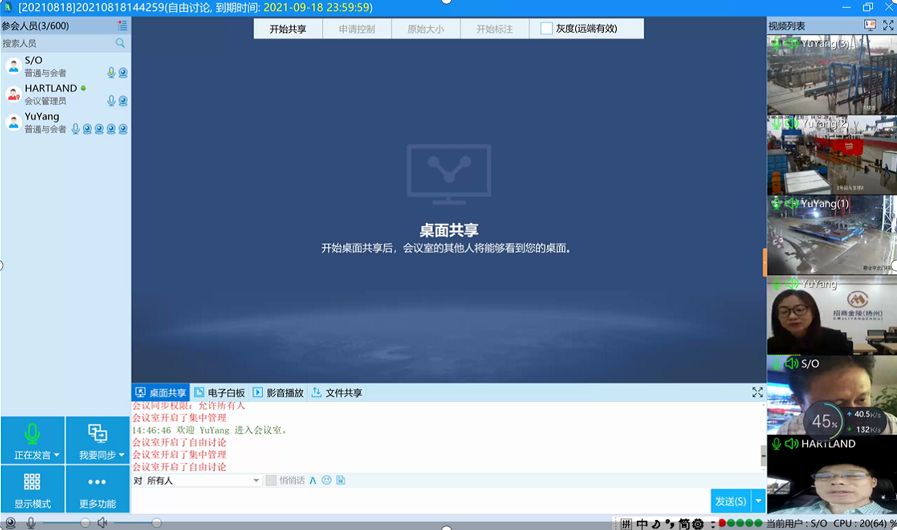This screenshot has height=530, width=897.
Task: Click the font style icon in chat
Action: [313, 481]
